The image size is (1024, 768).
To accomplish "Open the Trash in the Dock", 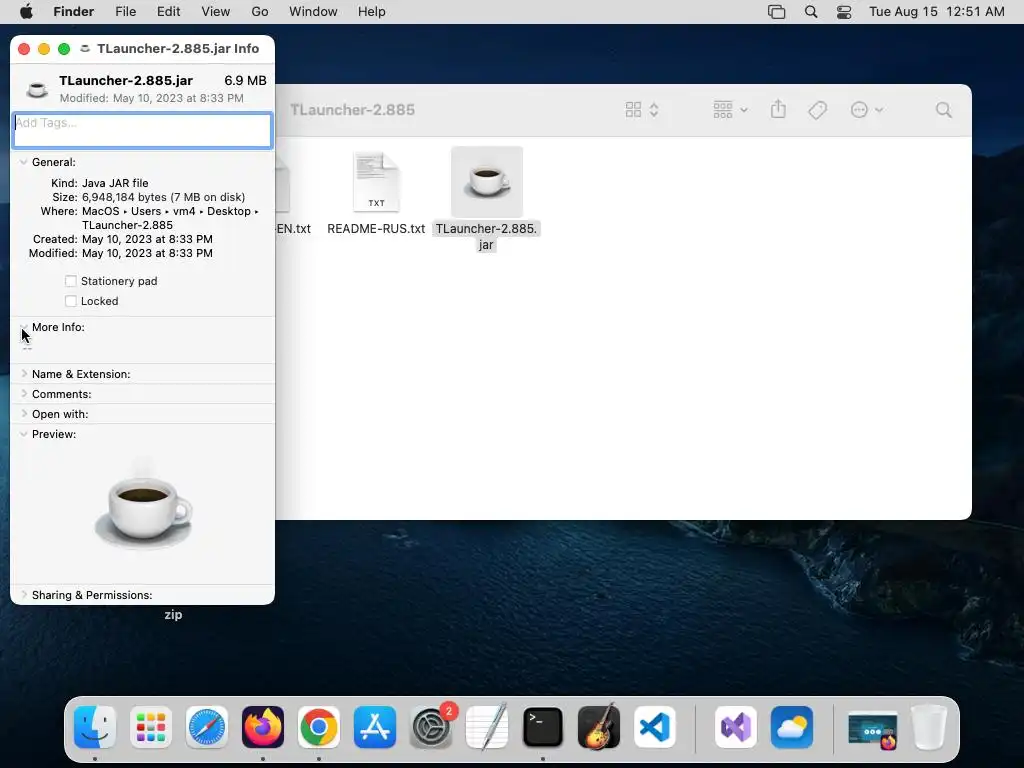I will click(x=929, y=727).
